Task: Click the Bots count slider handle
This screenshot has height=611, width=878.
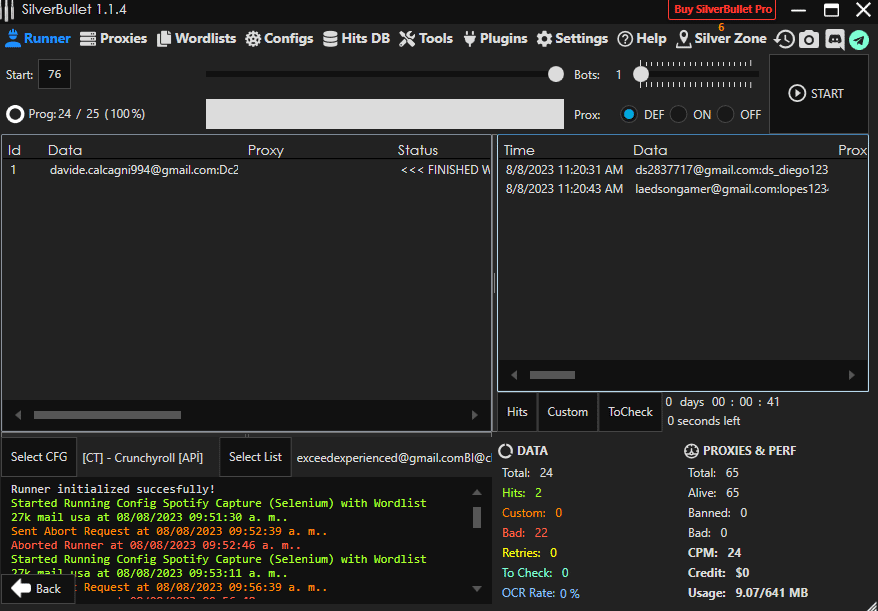Action: (642, 74)
